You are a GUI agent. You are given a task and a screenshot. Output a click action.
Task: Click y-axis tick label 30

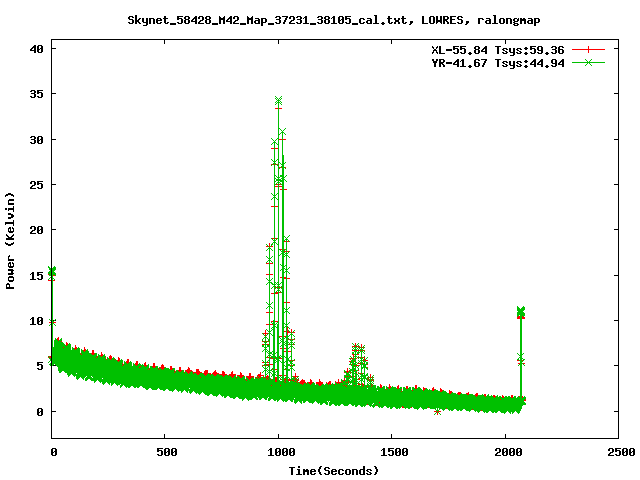tap(36, 140)
